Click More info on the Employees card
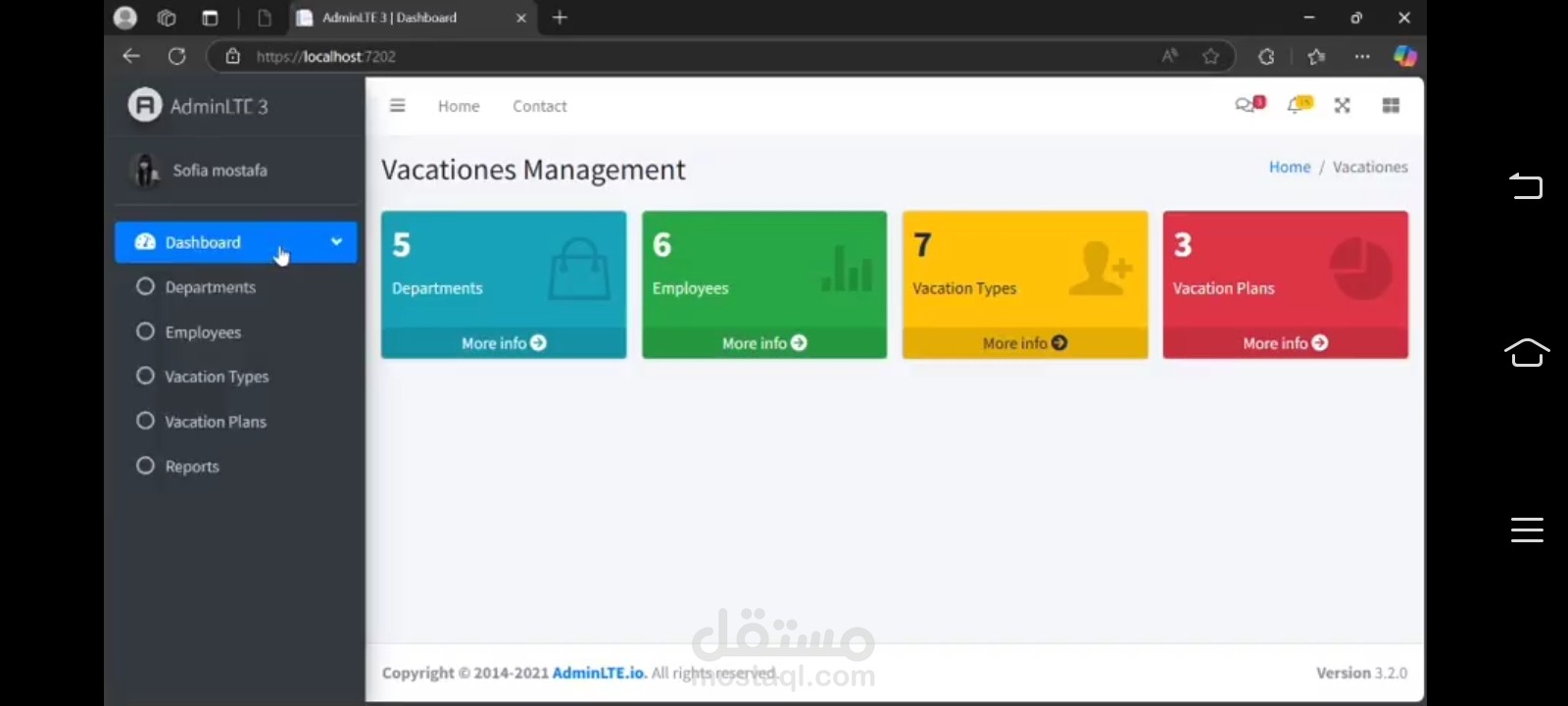1568x706 pixels. click(764, 343)
